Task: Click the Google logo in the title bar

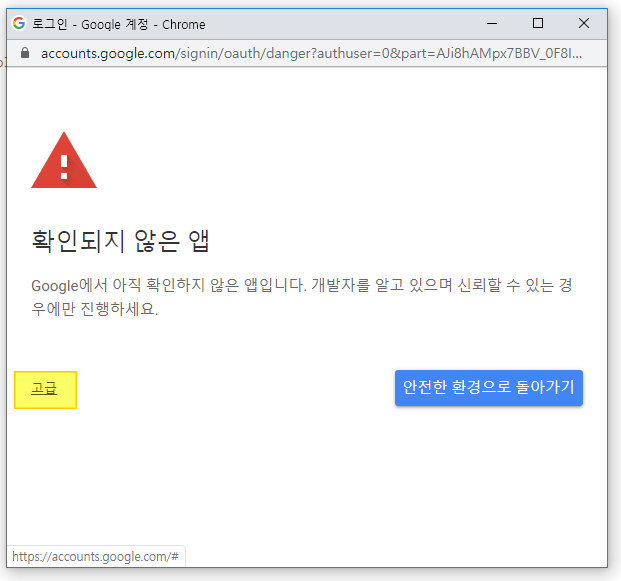Action: (19, 23)
